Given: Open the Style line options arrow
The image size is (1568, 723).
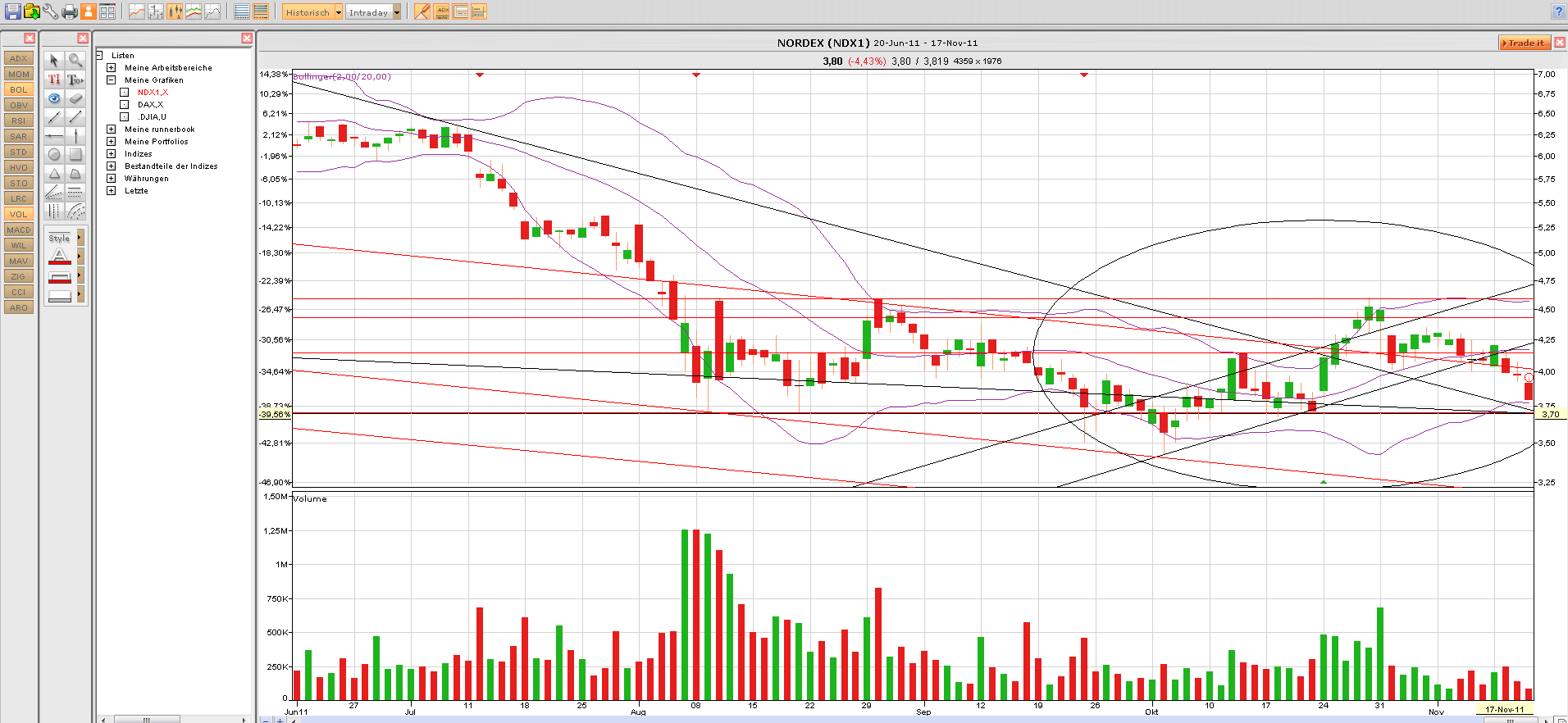Looking at the screenshot, I should (80, 238).
